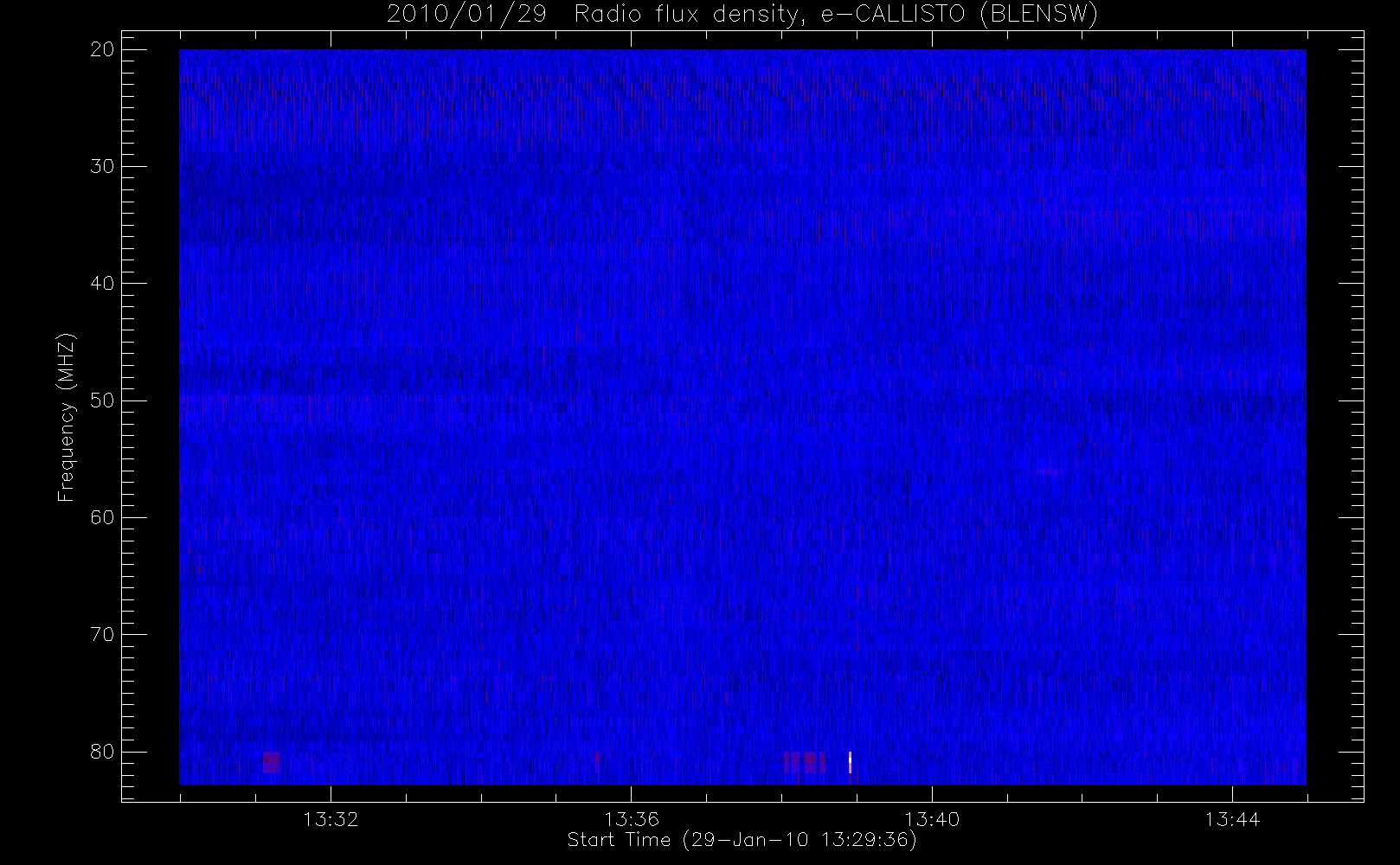Click the purple burst cluster near 13:38
The width and height of the screenshot is (1400, 865).
pyautogui.click(x=805, y=762)
